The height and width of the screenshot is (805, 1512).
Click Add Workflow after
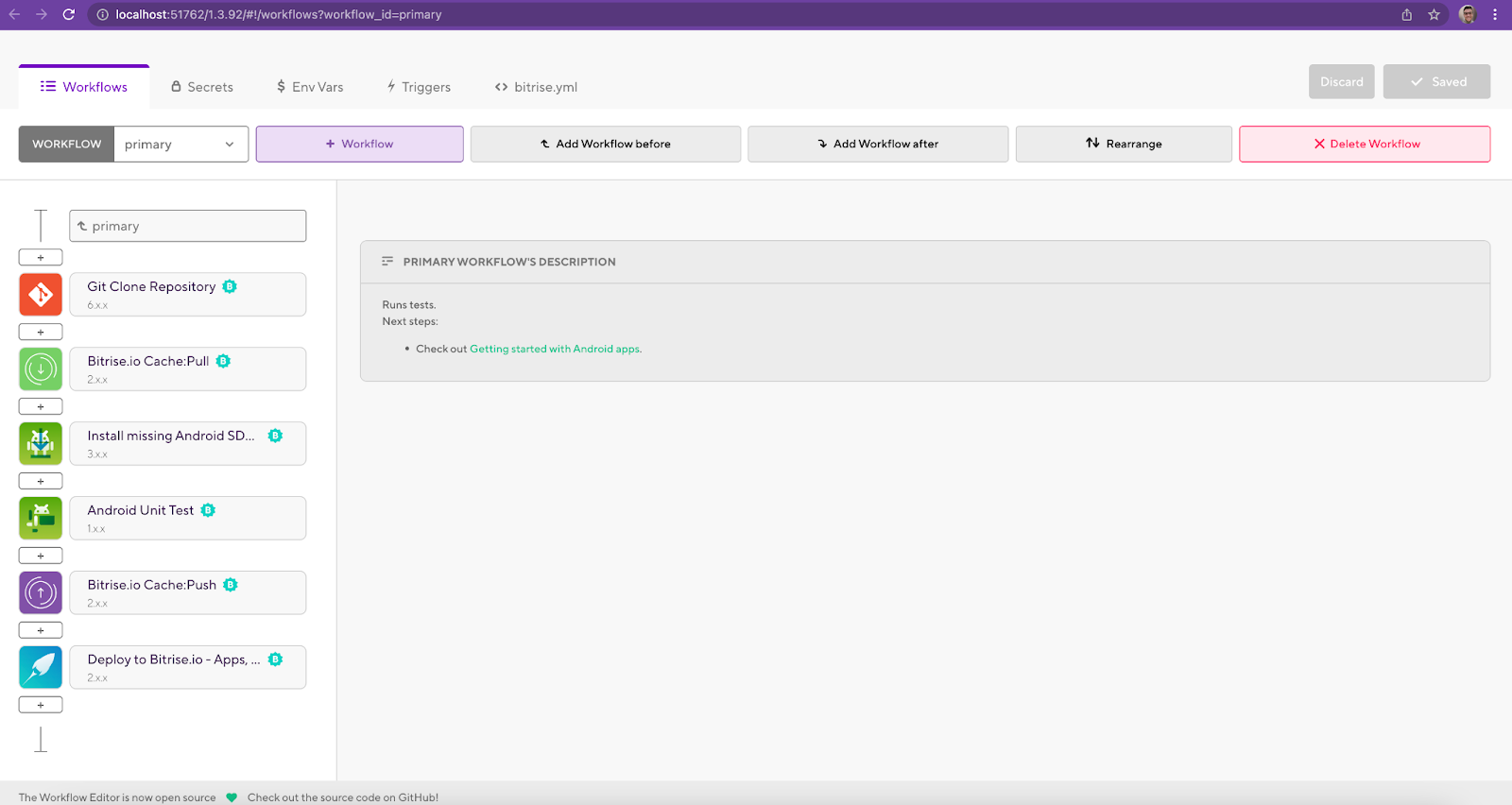tap(878, 144)
